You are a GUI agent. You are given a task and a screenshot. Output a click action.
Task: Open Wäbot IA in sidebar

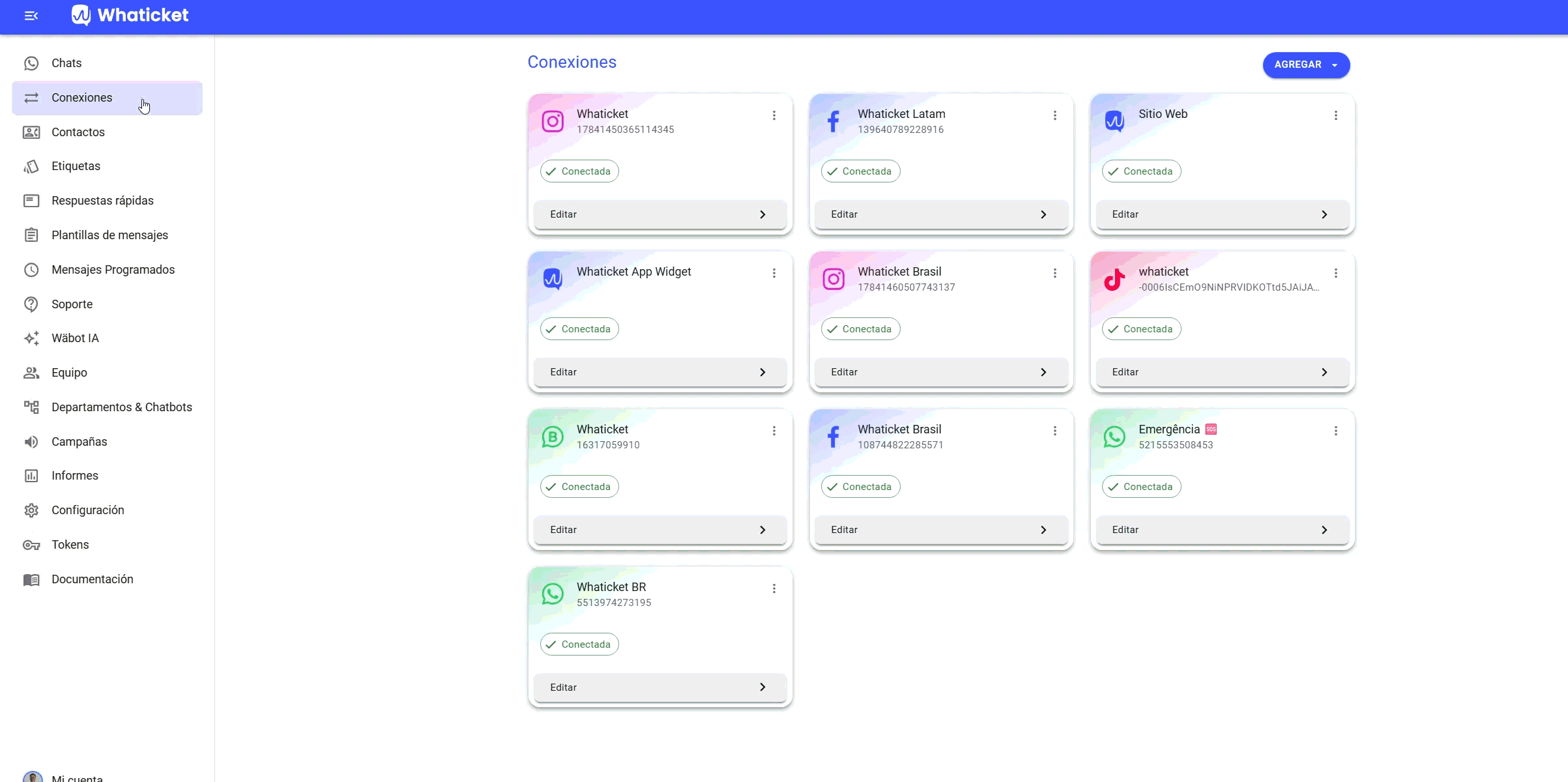[107, 338]
